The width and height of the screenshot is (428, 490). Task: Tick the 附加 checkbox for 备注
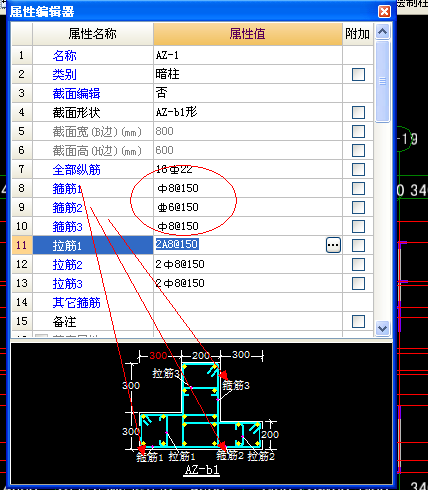coord(358,321)
